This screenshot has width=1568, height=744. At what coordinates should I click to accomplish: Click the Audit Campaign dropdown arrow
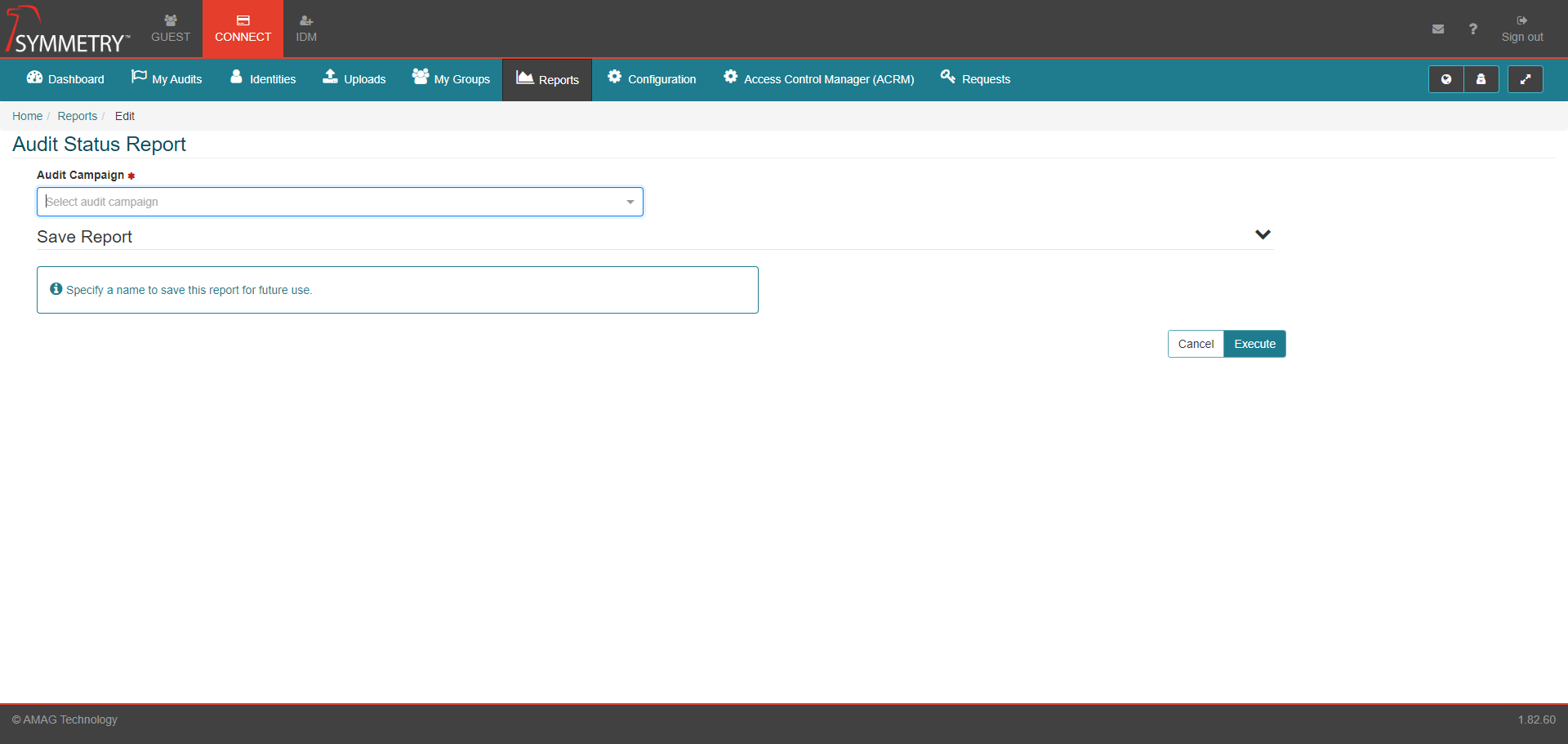click(x=630, y=202)
